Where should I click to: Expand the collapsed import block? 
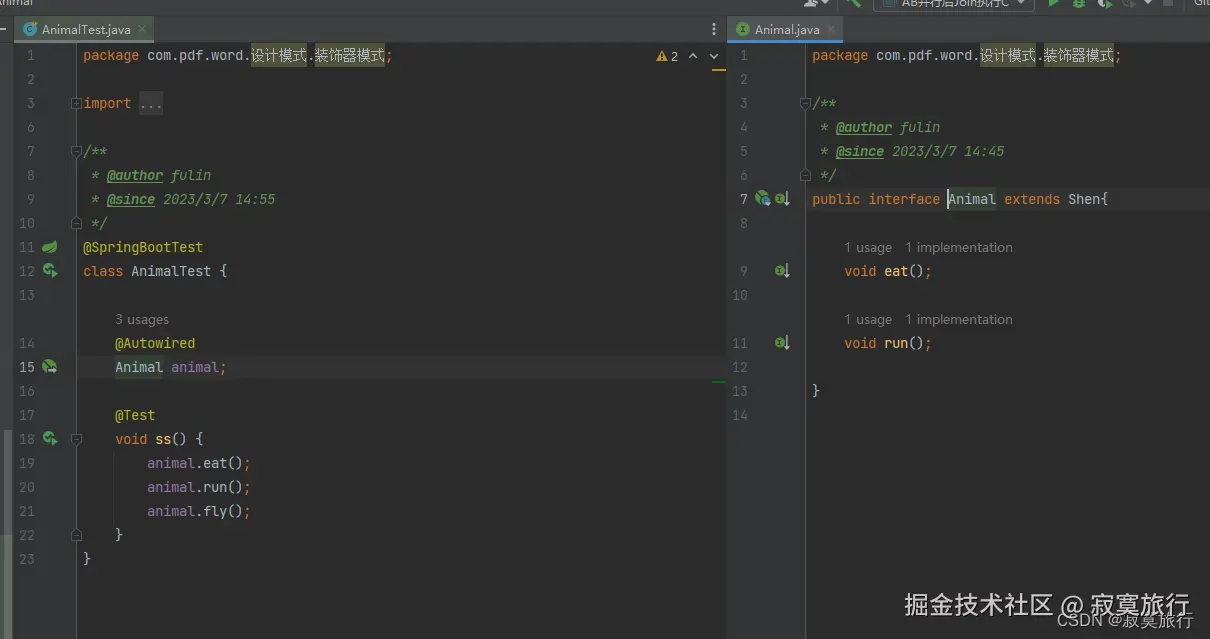(76, 103)
